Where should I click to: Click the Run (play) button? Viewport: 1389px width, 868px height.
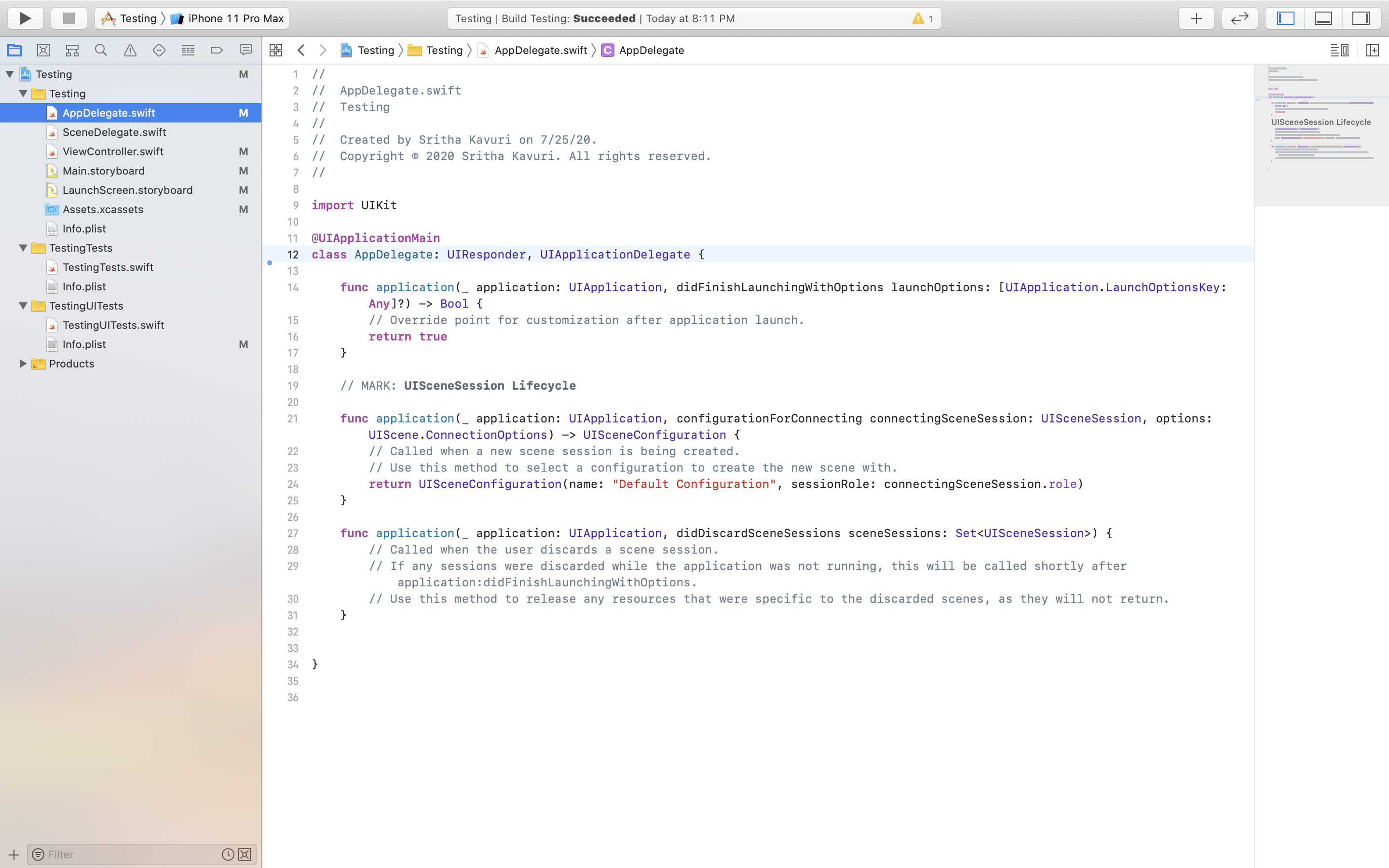point(25,18)
